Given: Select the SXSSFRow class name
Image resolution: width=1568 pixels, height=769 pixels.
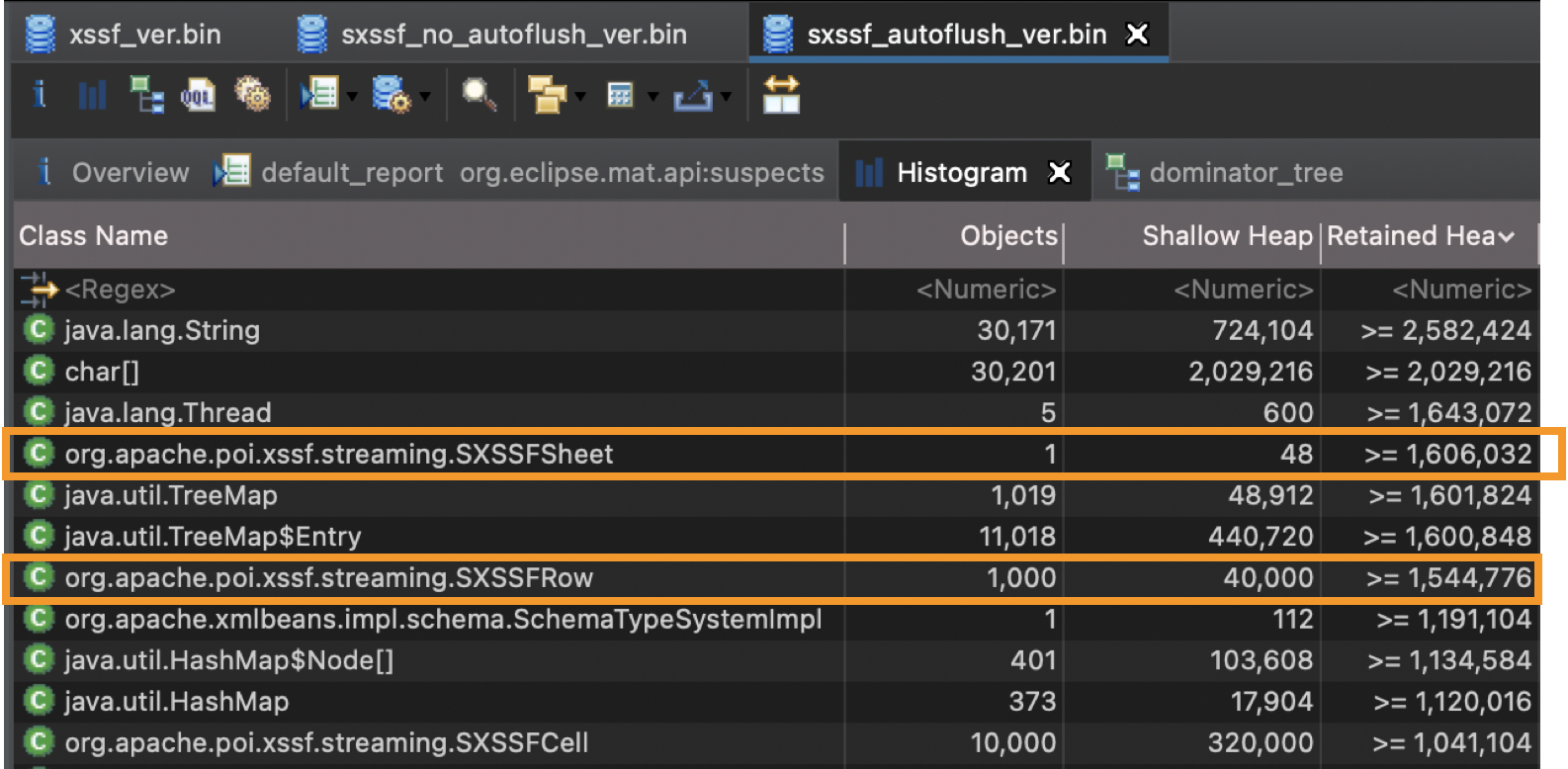Looking at the screenshot, I should 328,577.
